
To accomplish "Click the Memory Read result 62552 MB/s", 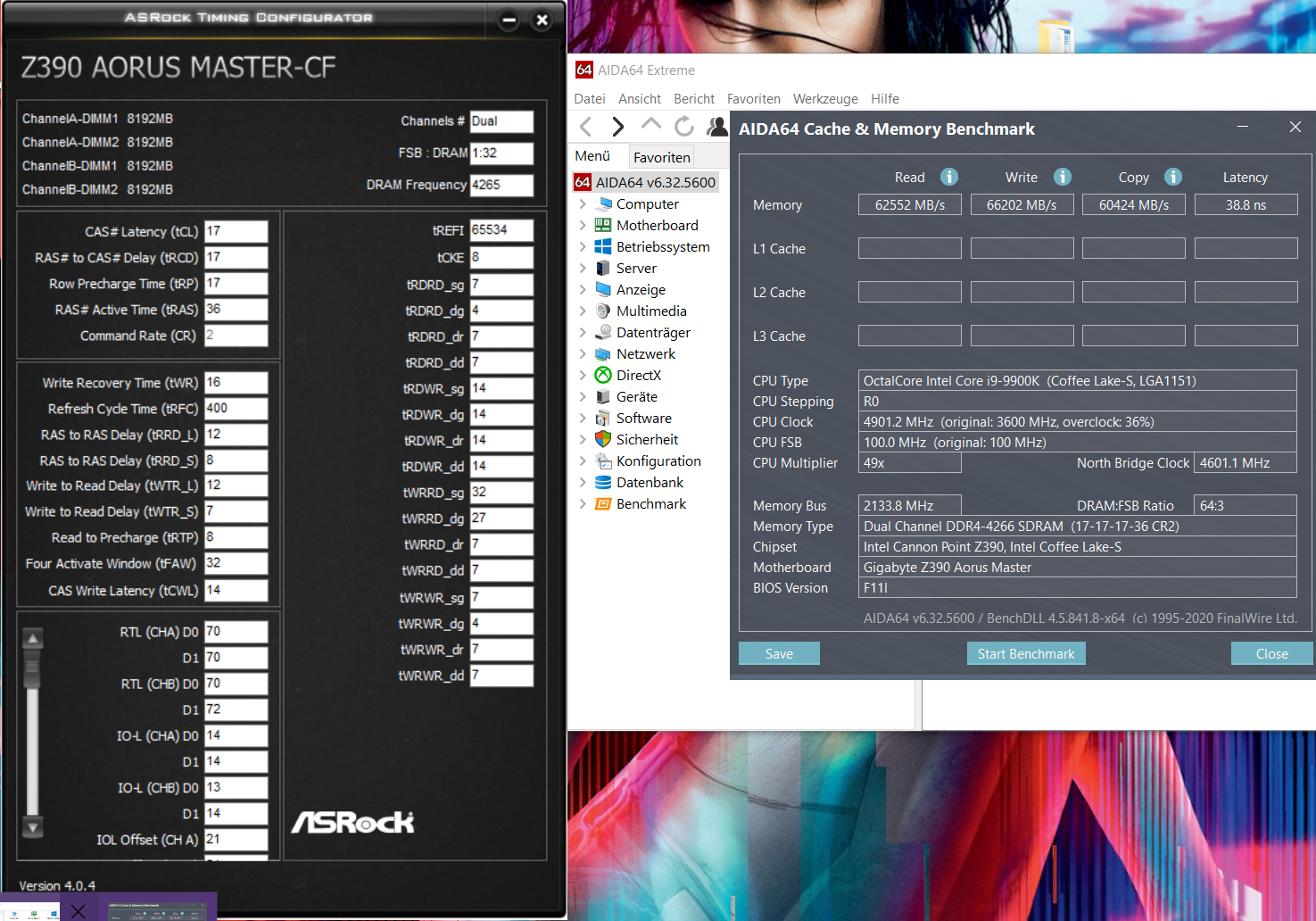I will [910, 204].
